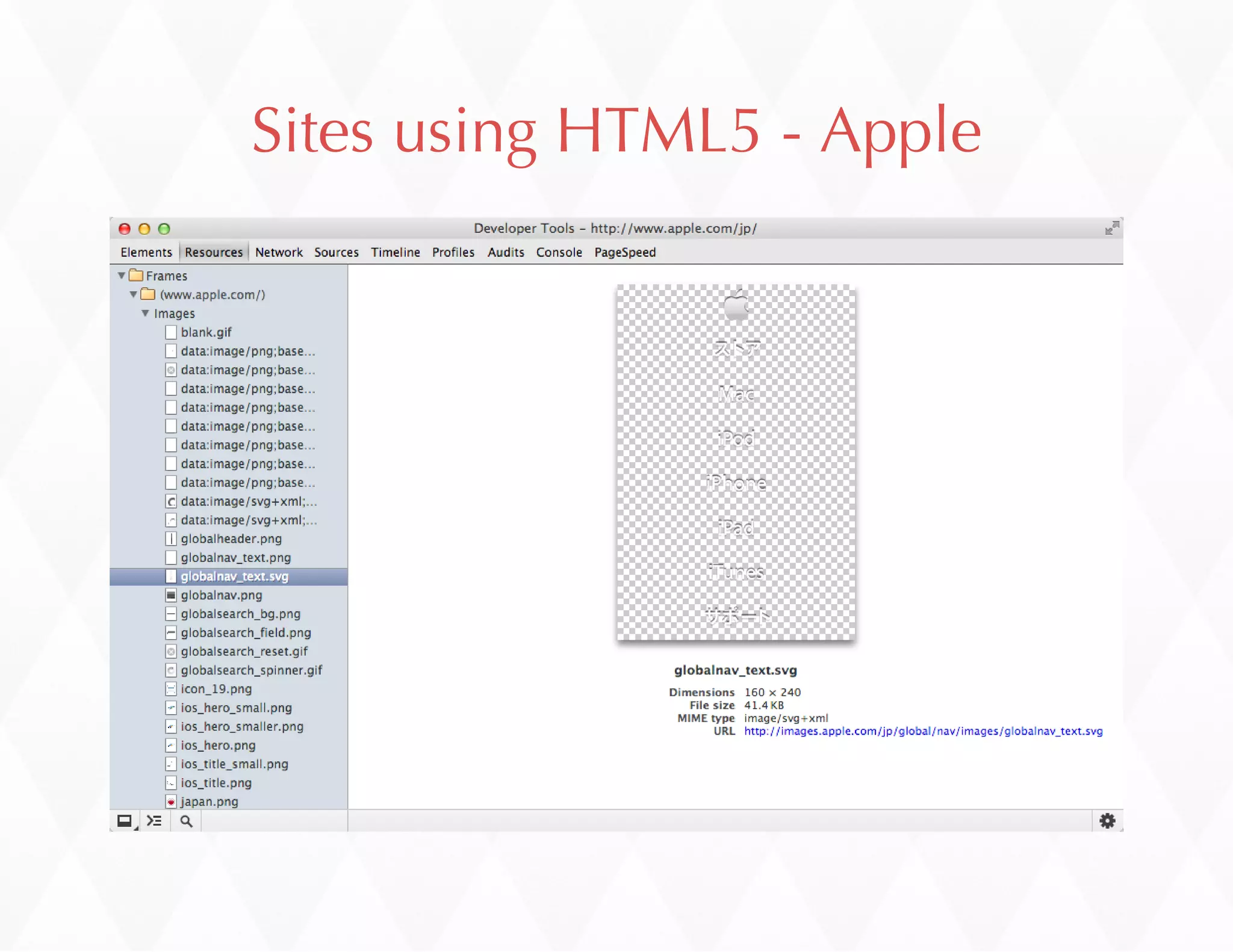Click the japan.png file icon
Screen dimensions: 1233x952
click(x=171, y=802)
